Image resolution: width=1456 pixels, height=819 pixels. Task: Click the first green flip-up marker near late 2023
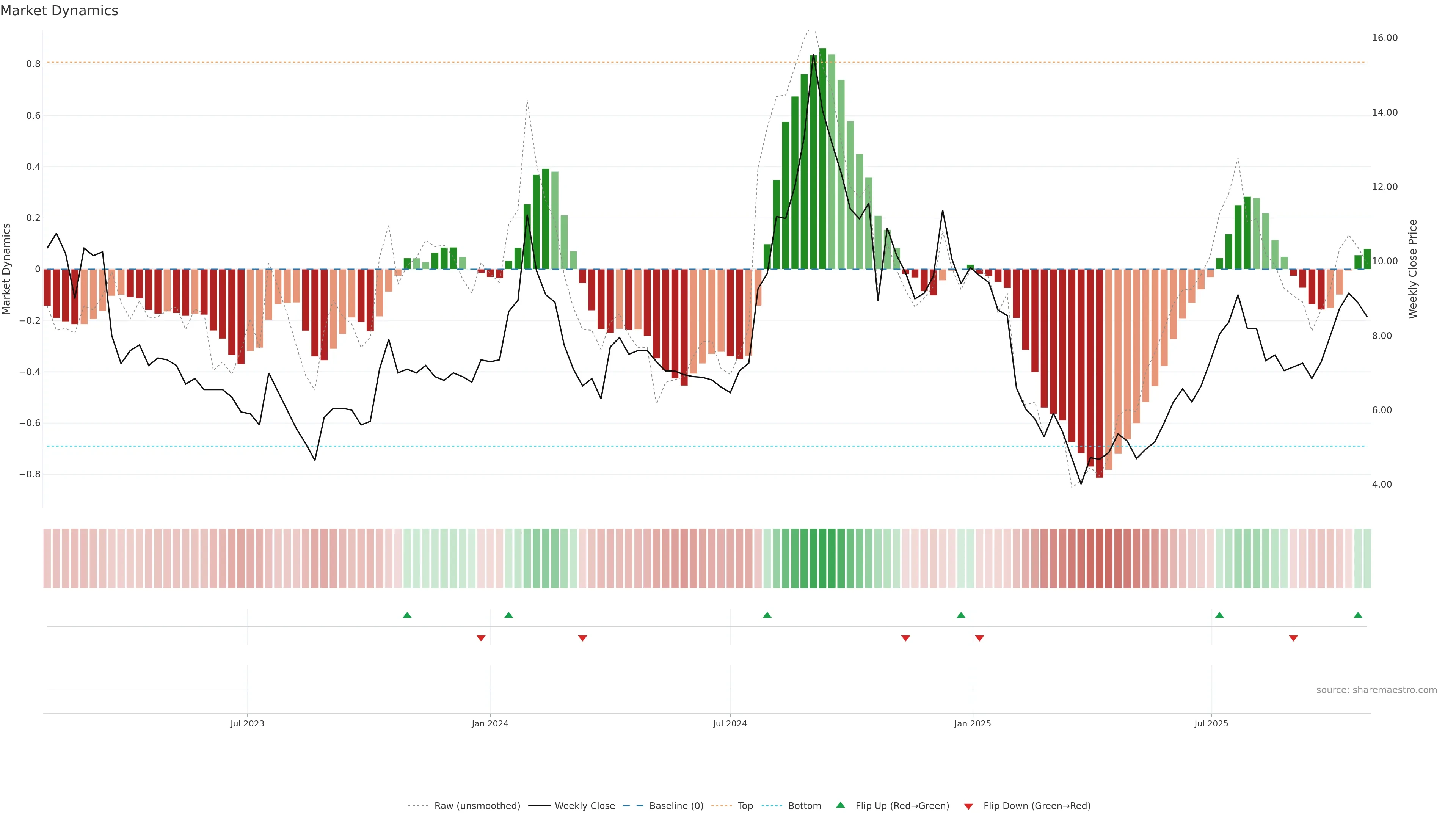[407, 615]
